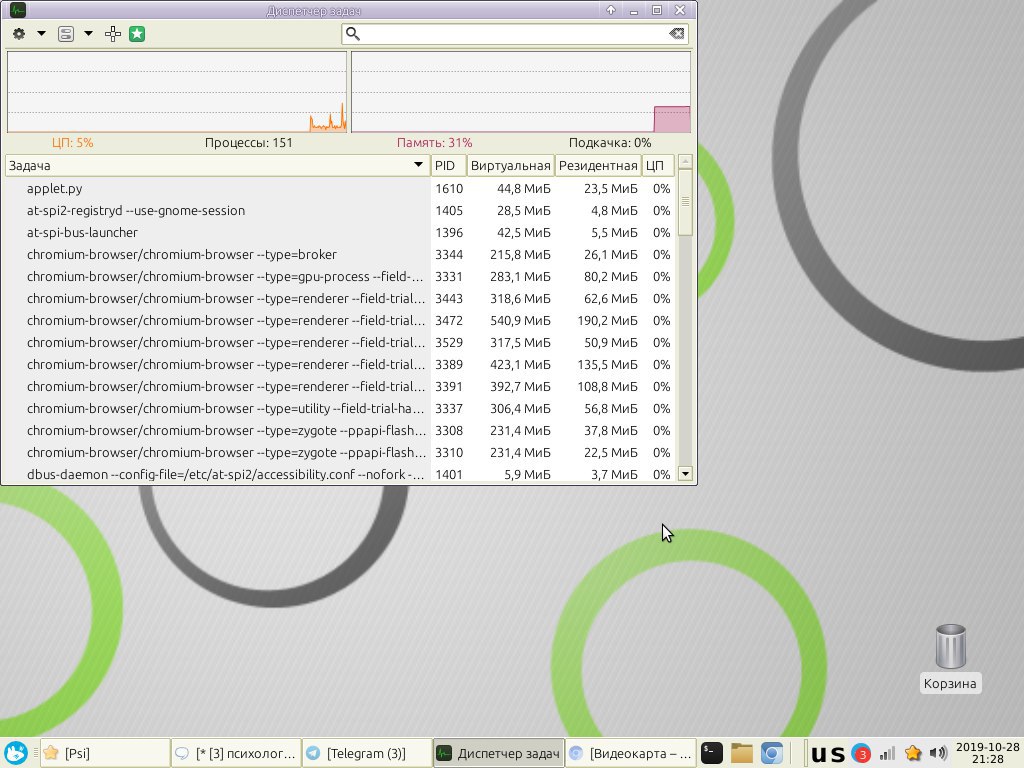Sort processes by PID column
Viewport: 1024px width, 768px height.
coord(449,166)
